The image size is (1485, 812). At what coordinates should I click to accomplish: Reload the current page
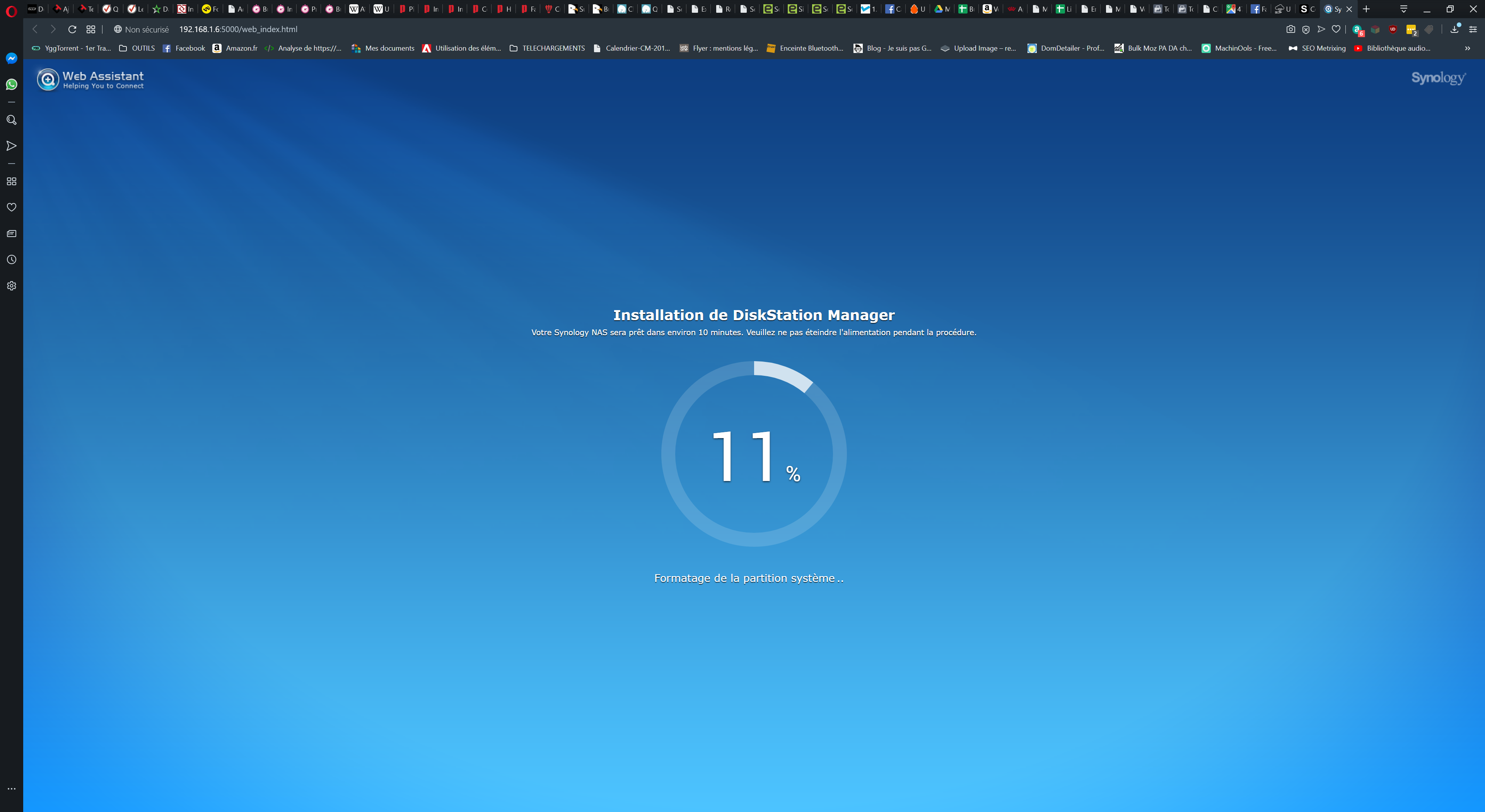[72, 29]
